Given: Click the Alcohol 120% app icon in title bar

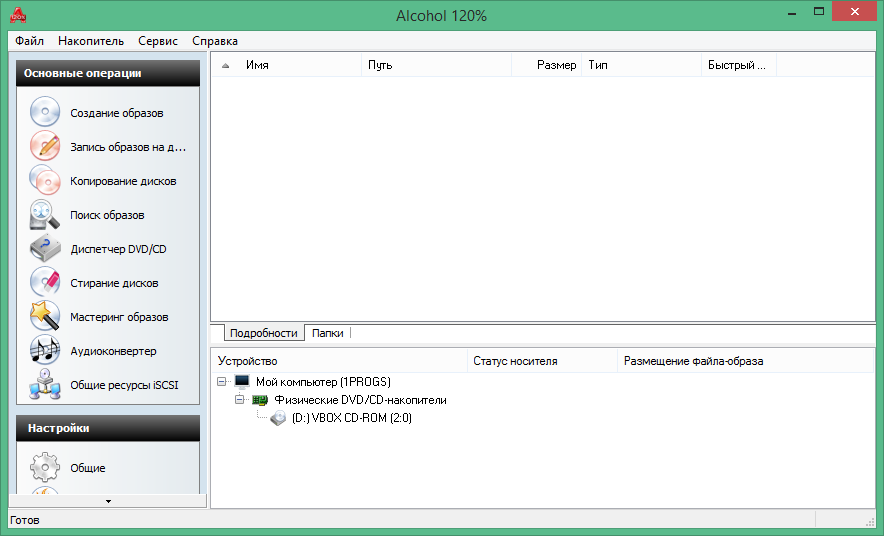Looking at the screenshot, I should [18, 15].
